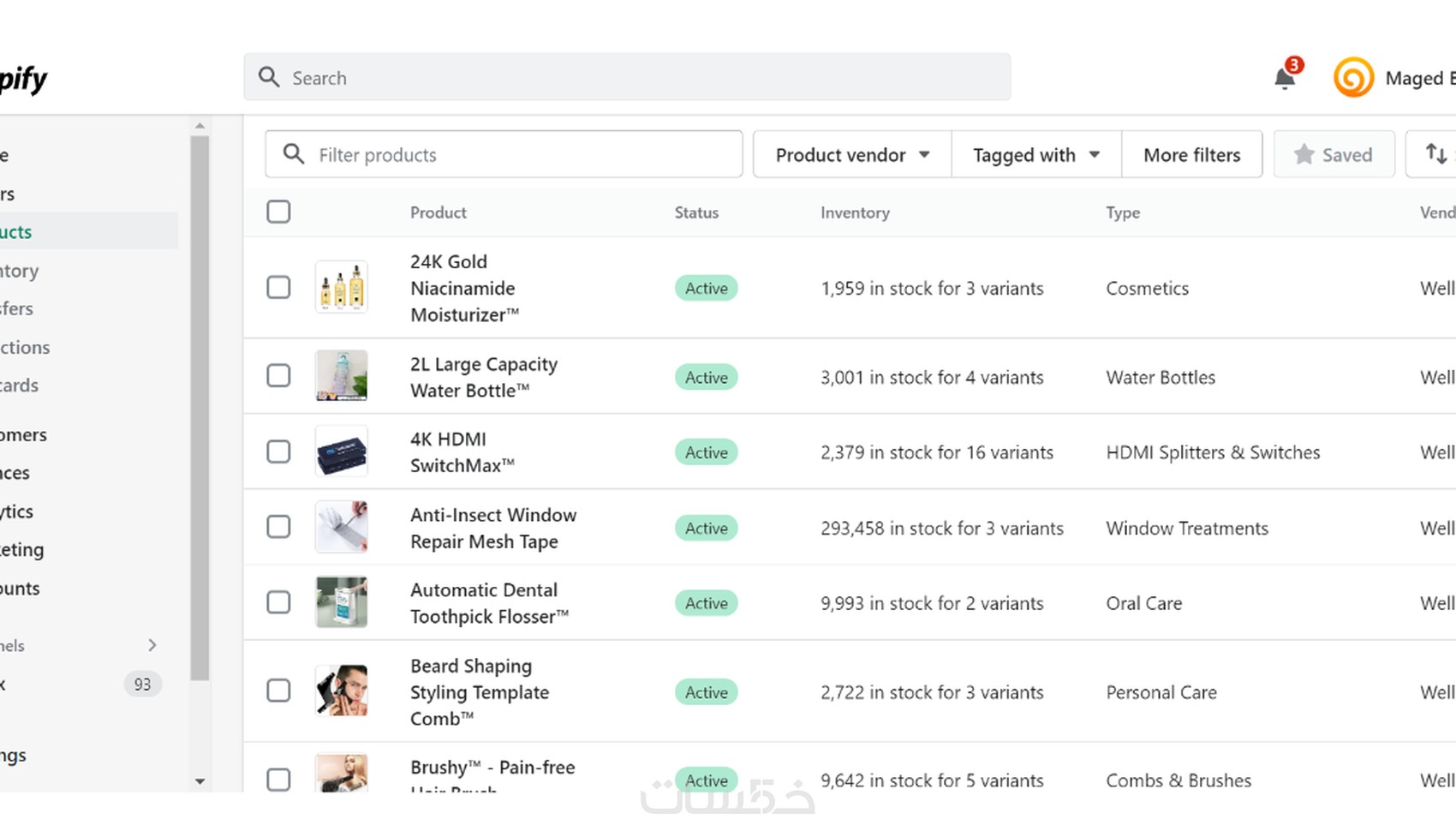Select the Automatic Dental Toothpick Flosser checkbox
This screenshot has width=1456, height=831.
point(278,602)
